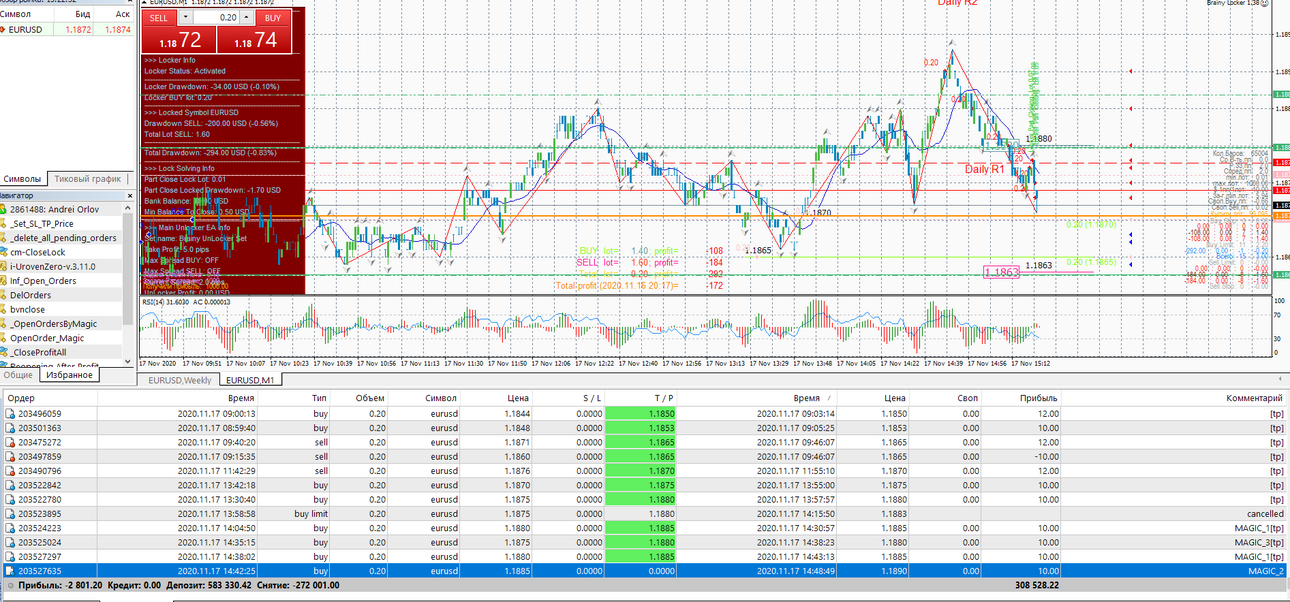Select the account icon for 2861488: Andrei Orlov
Viewport: 1290px width, 602px height.
pyautogui.click(x=4, y=209)
